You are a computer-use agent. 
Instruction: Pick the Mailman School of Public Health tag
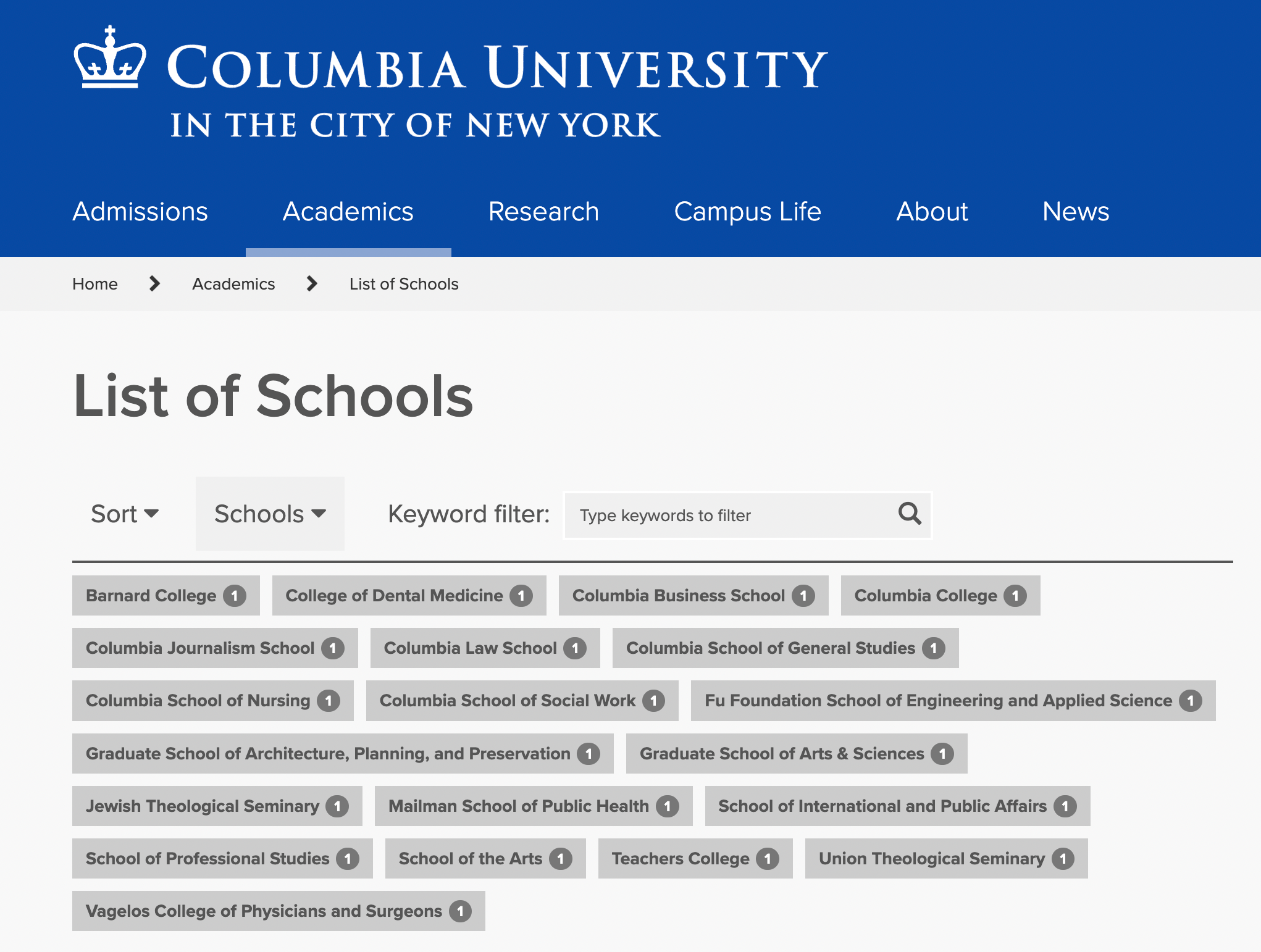tap(534, 806)
